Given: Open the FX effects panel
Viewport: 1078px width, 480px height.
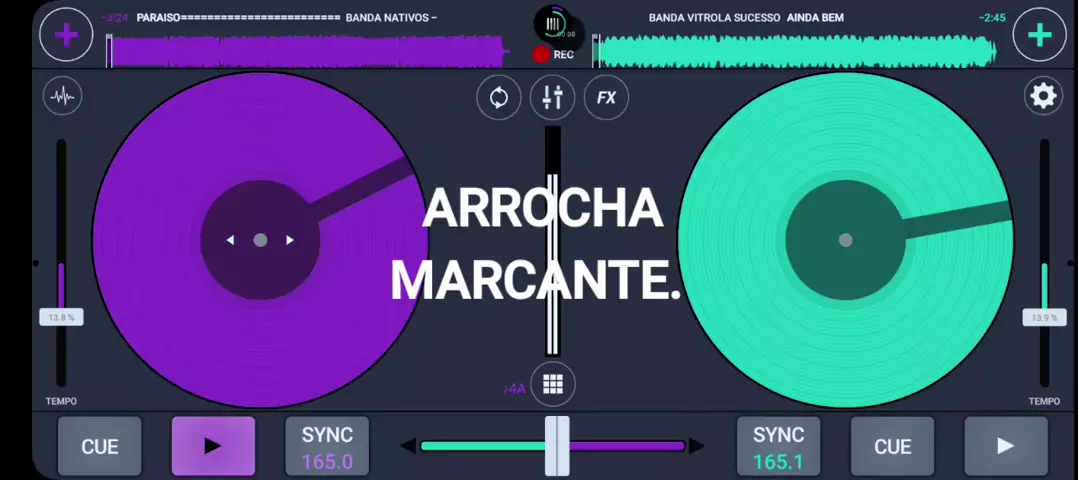Looking at the screenshot, I should pos(606,97).
